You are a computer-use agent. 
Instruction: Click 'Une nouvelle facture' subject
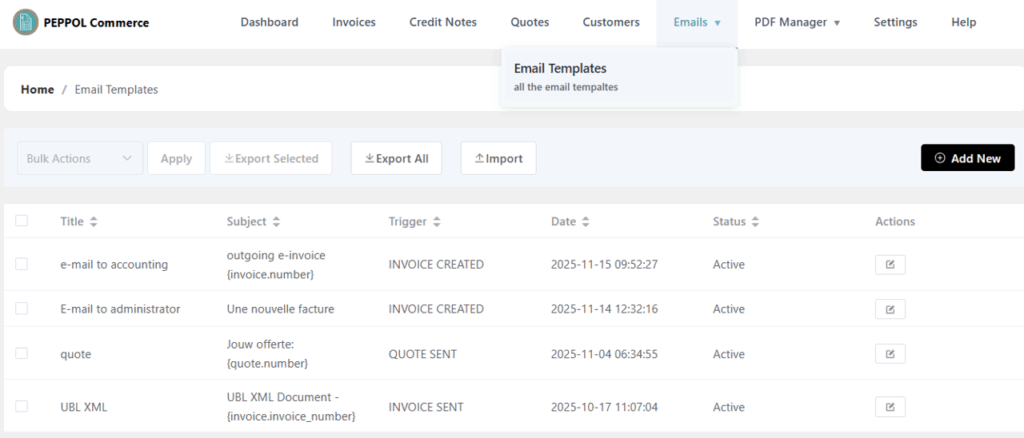click(280, 309)
